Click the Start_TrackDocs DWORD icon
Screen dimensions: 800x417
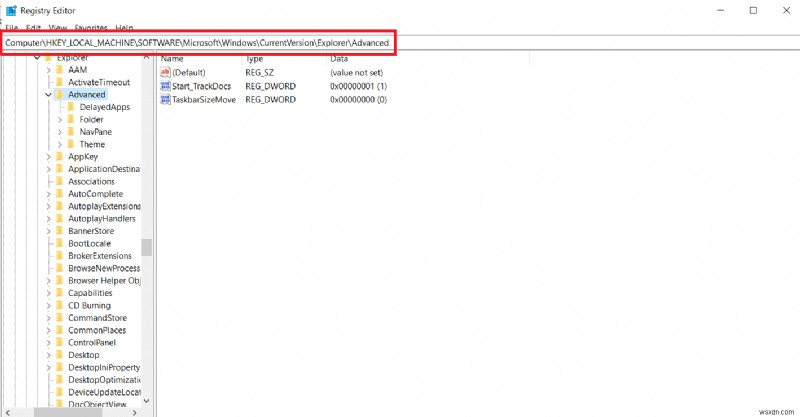pos(165,86)
